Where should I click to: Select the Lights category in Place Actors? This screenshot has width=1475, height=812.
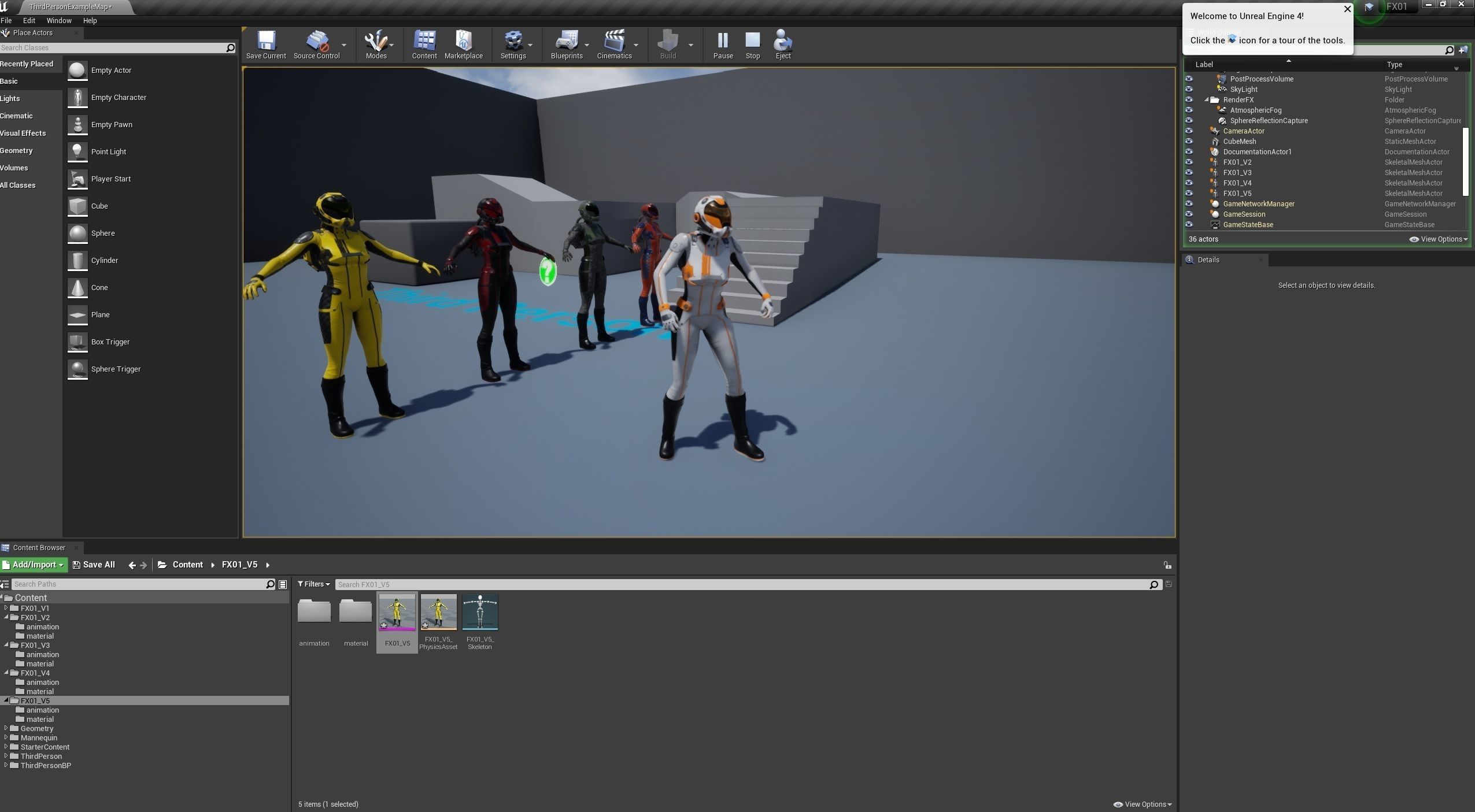click(10, 99)
